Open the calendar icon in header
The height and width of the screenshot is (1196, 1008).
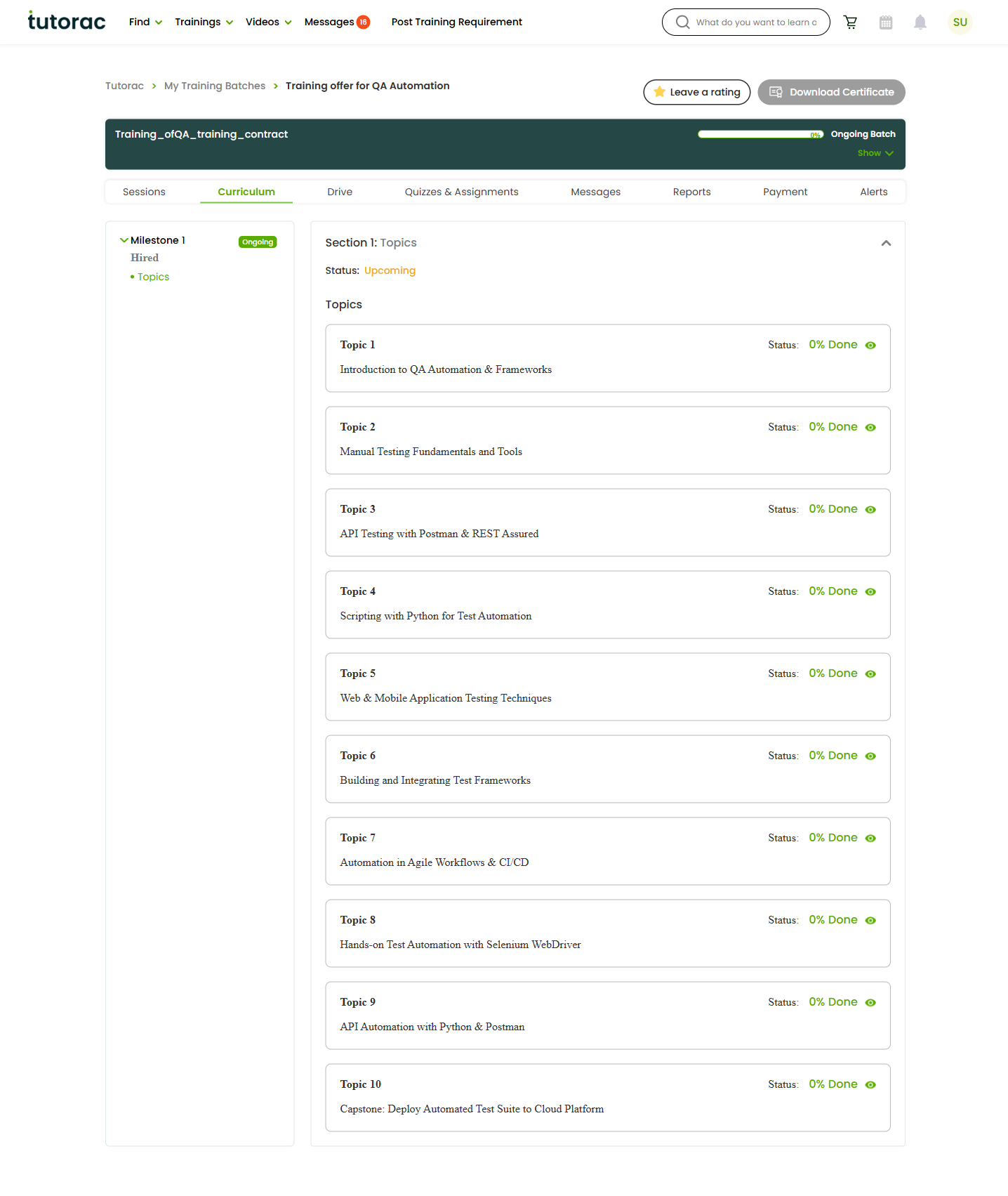886,22
